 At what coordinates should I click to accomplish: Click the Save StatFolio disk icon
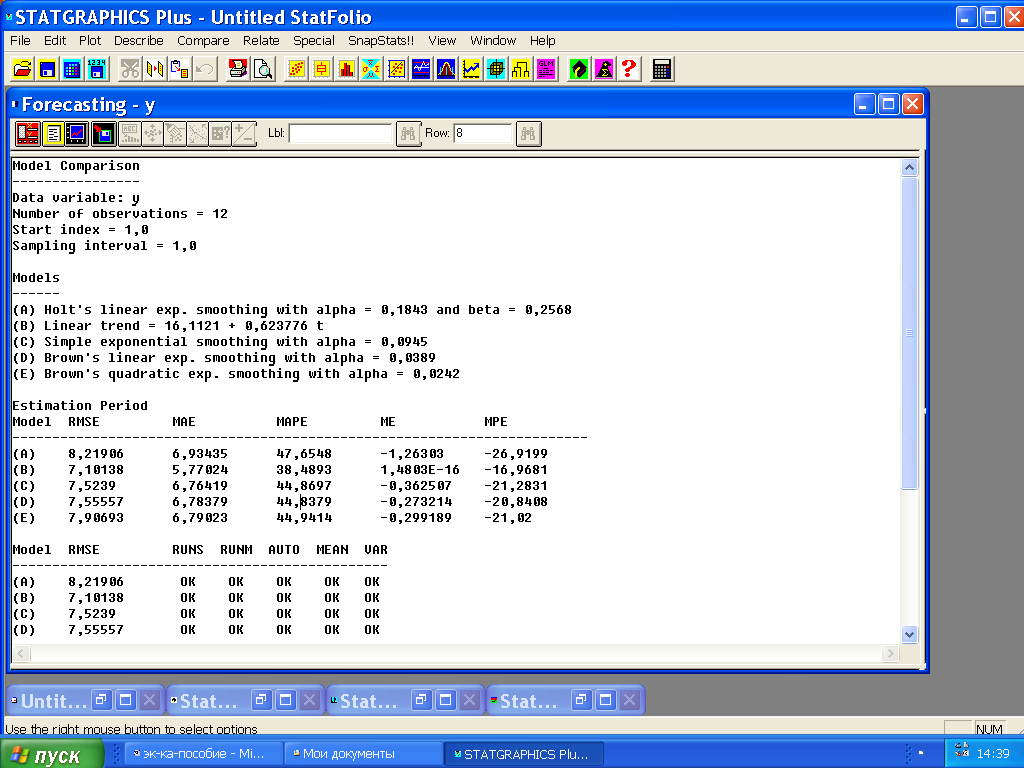click(47, 69)
